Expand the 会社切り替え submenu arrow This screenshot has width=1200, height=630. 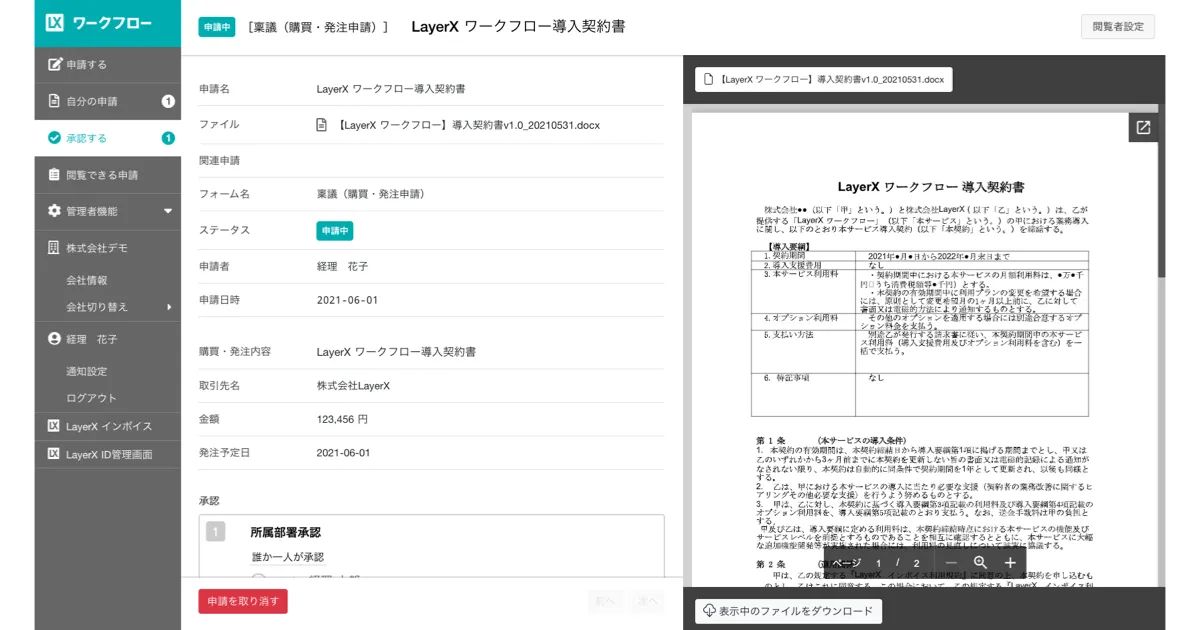point(169,307)
